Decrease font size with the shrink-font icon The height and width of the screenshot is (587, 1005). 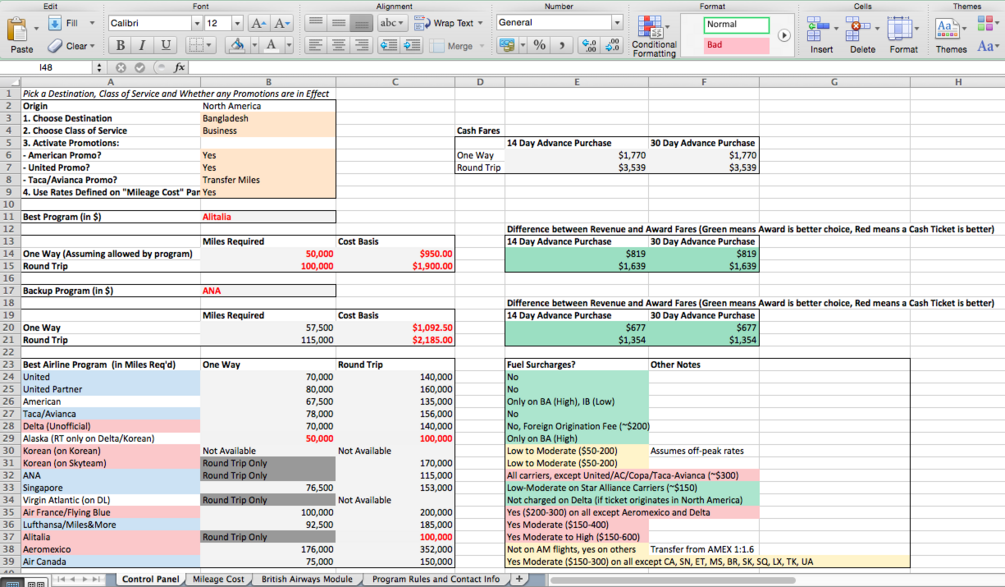[281, 23]
